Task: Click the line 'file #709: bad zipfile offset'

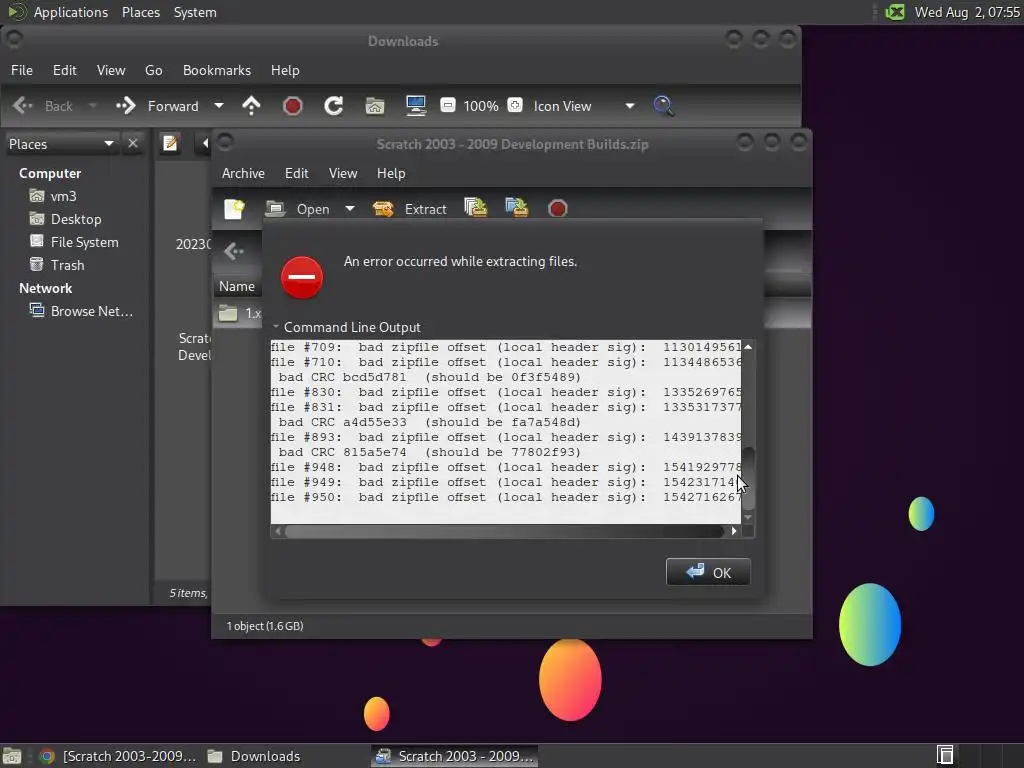Action: [x=506, y=347]
